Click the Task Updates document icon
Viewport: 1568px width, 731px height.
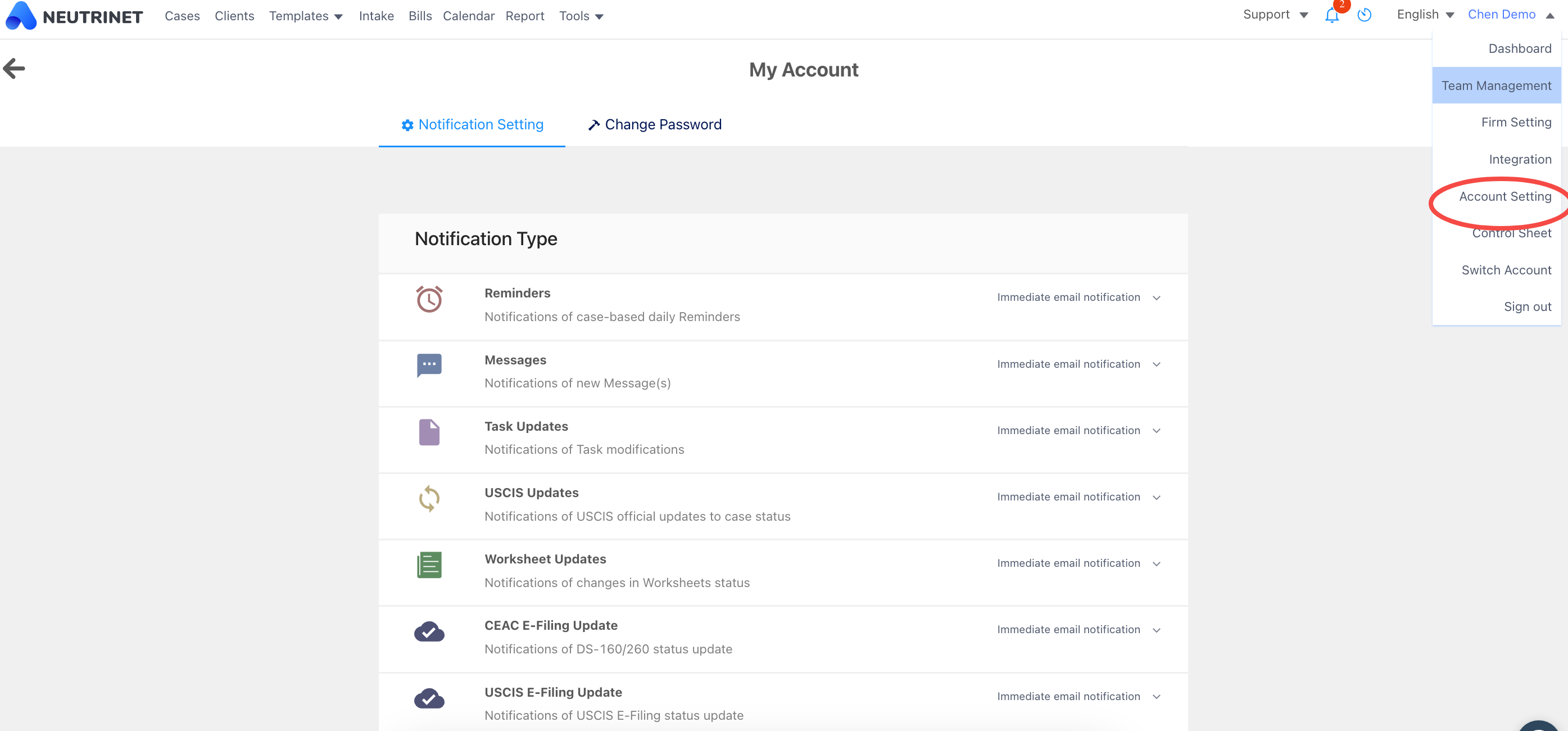point(429,432)
